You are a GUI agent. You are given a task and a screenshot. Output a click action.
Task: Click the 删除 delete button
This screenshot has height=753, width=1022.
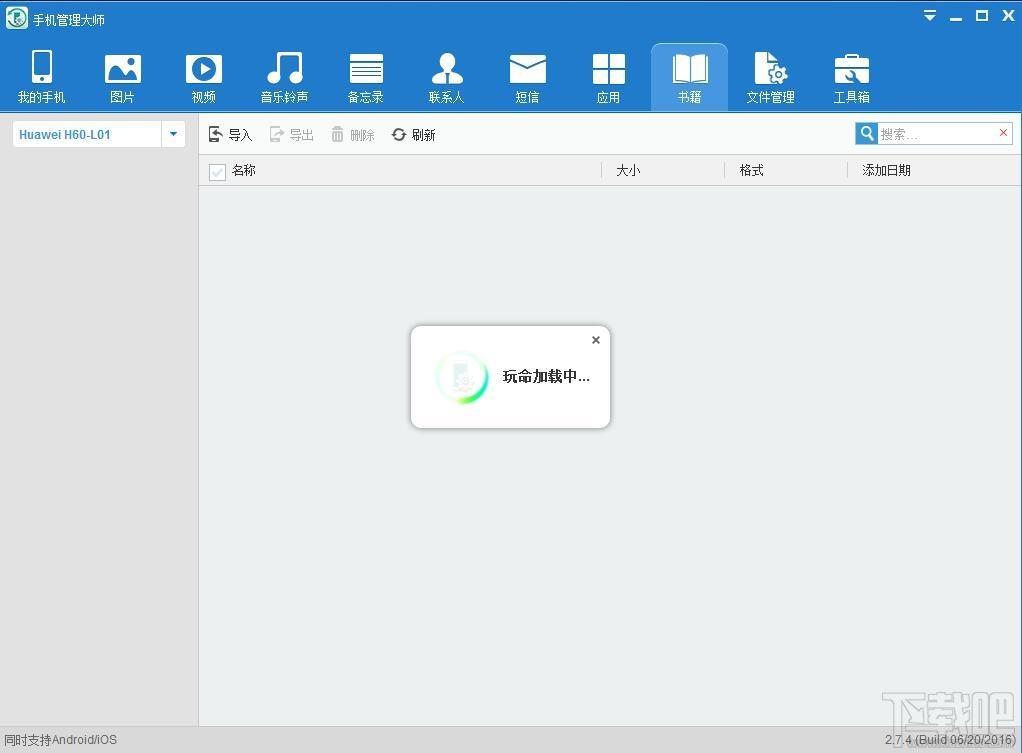(x=353, y=134)
